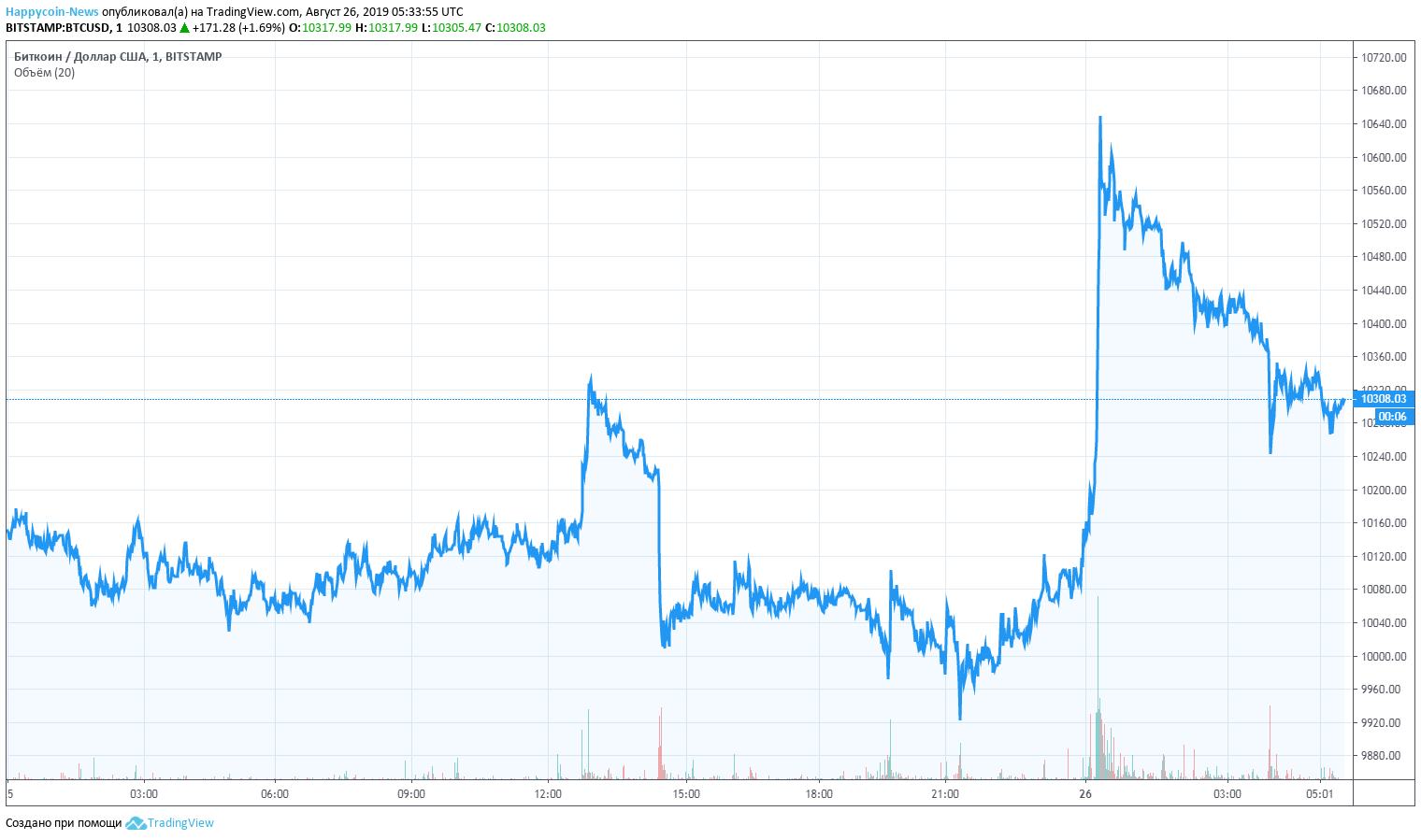Click the 15:00 time axis label
This screenshot has height=840, width=1421.
[686, 794]
